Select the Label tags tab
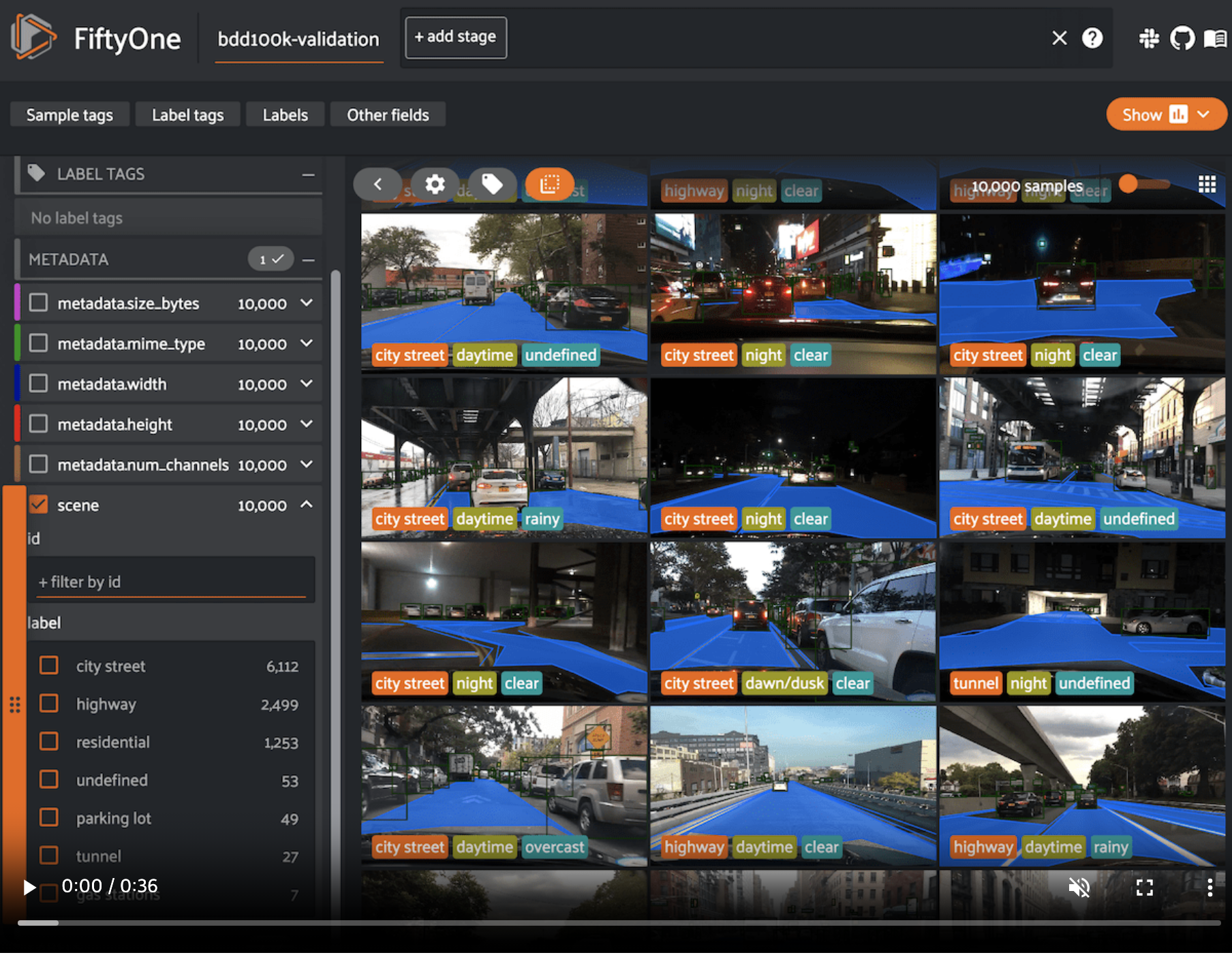The image size is (1232, 955). pyautogui.click(x=188, y=115)
